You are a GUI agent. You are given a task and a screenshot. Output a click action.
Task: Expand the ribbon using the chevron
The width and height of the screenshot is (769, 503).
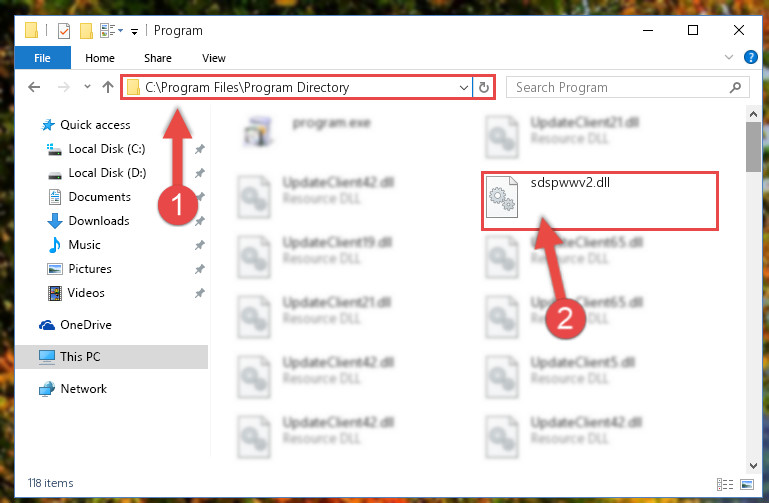(729, 57)
